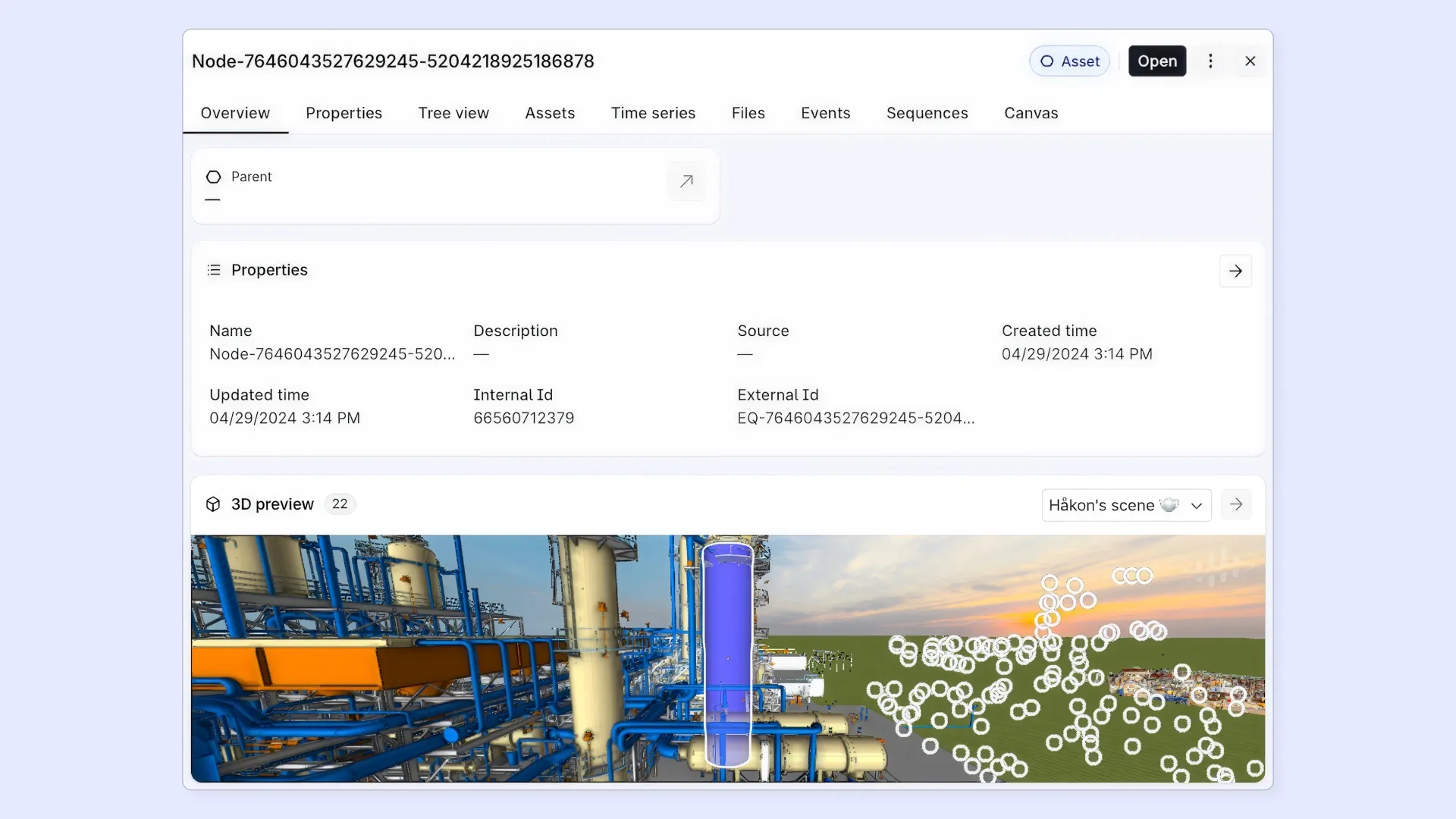Image resolution: width=1456 pixels, height=819 pixels.
Task: Click the Properties section heading
Action: [x=269, y=270]
